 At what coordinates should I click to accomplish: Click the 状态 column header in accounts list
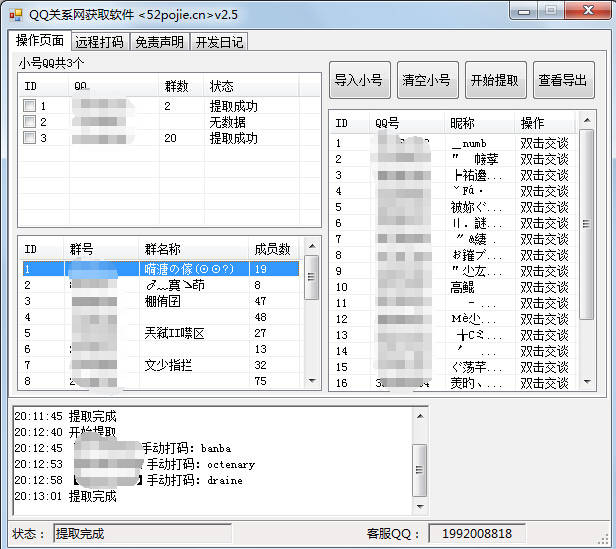click(251, 86)
